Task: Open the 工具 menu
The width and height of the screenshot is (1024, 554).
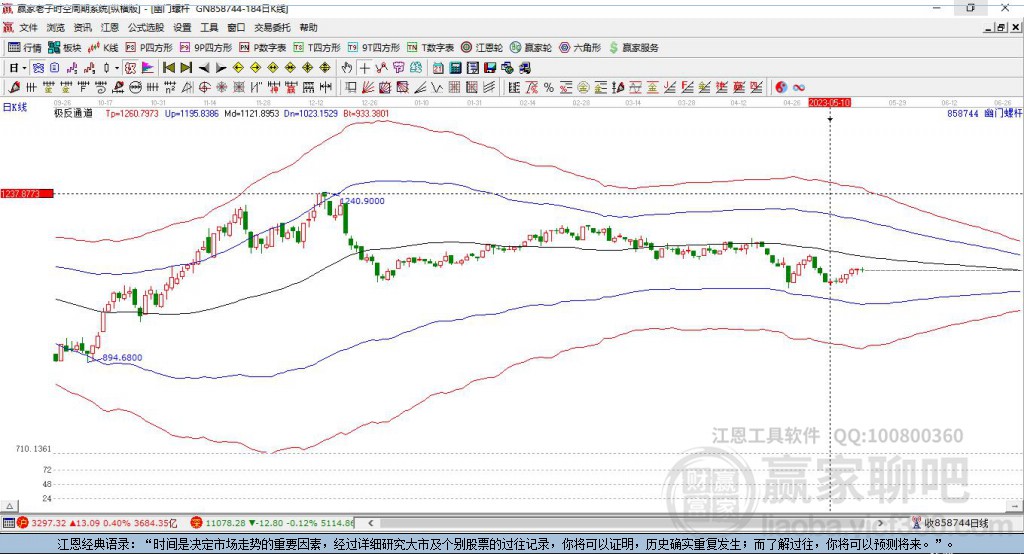Action: click(x=209, y=27)
